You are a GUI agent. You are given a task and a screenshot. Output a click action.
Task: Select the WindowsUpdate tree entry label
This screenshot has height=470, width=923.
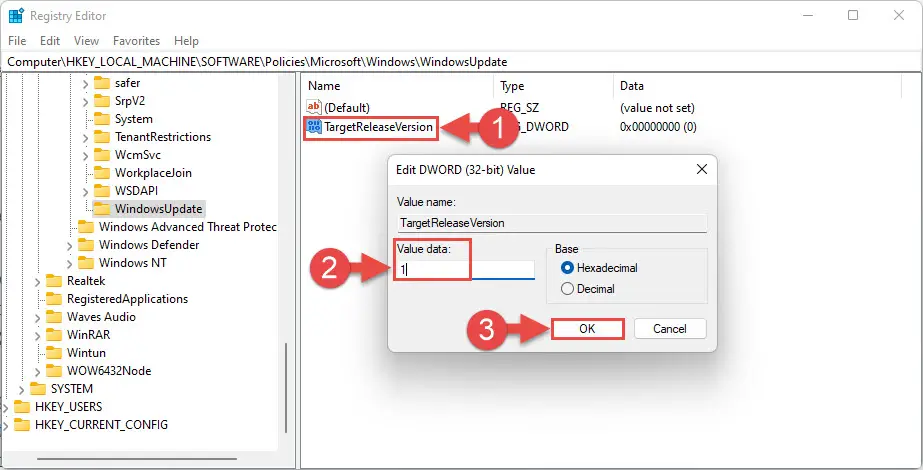(x=158, y=208)
